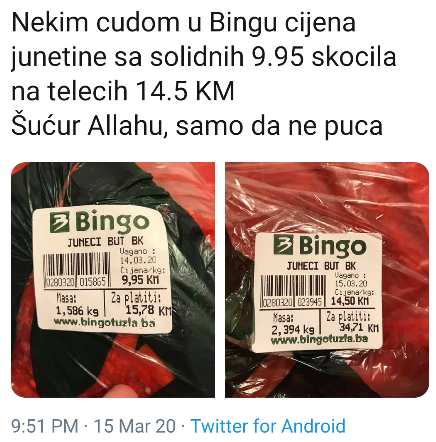Click the 2,394 kg mass value
This screenshot has height=442, width=436.
pyautogui.click(x=293, y=330)
